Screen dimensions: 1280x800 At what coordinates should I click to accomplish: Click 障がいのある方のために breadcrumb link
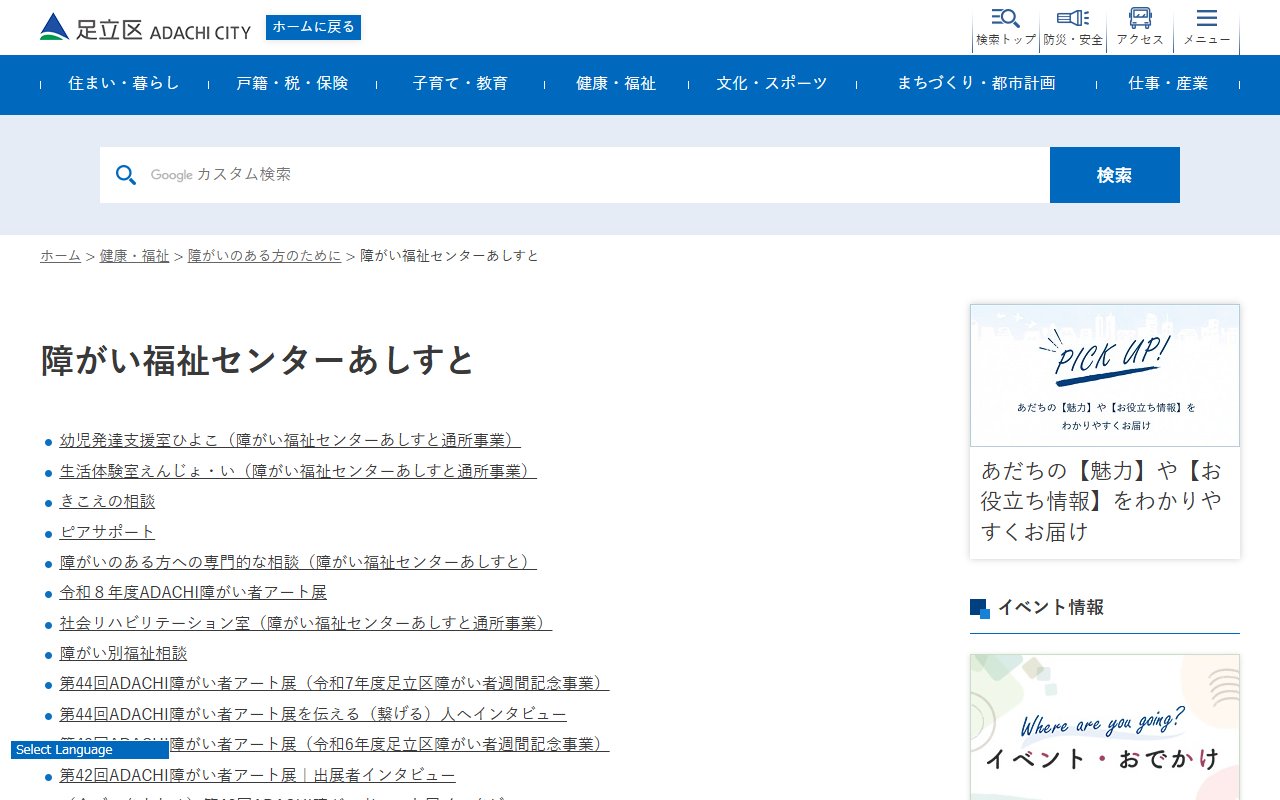click(x=264, y=256)
